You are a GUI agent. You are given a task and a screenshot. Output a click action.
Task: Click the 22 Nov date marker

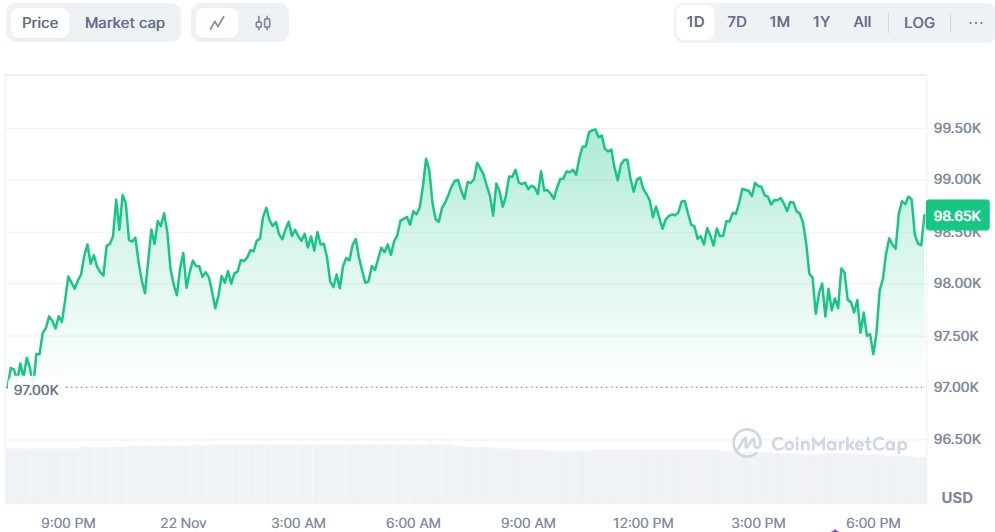(183, 523)
